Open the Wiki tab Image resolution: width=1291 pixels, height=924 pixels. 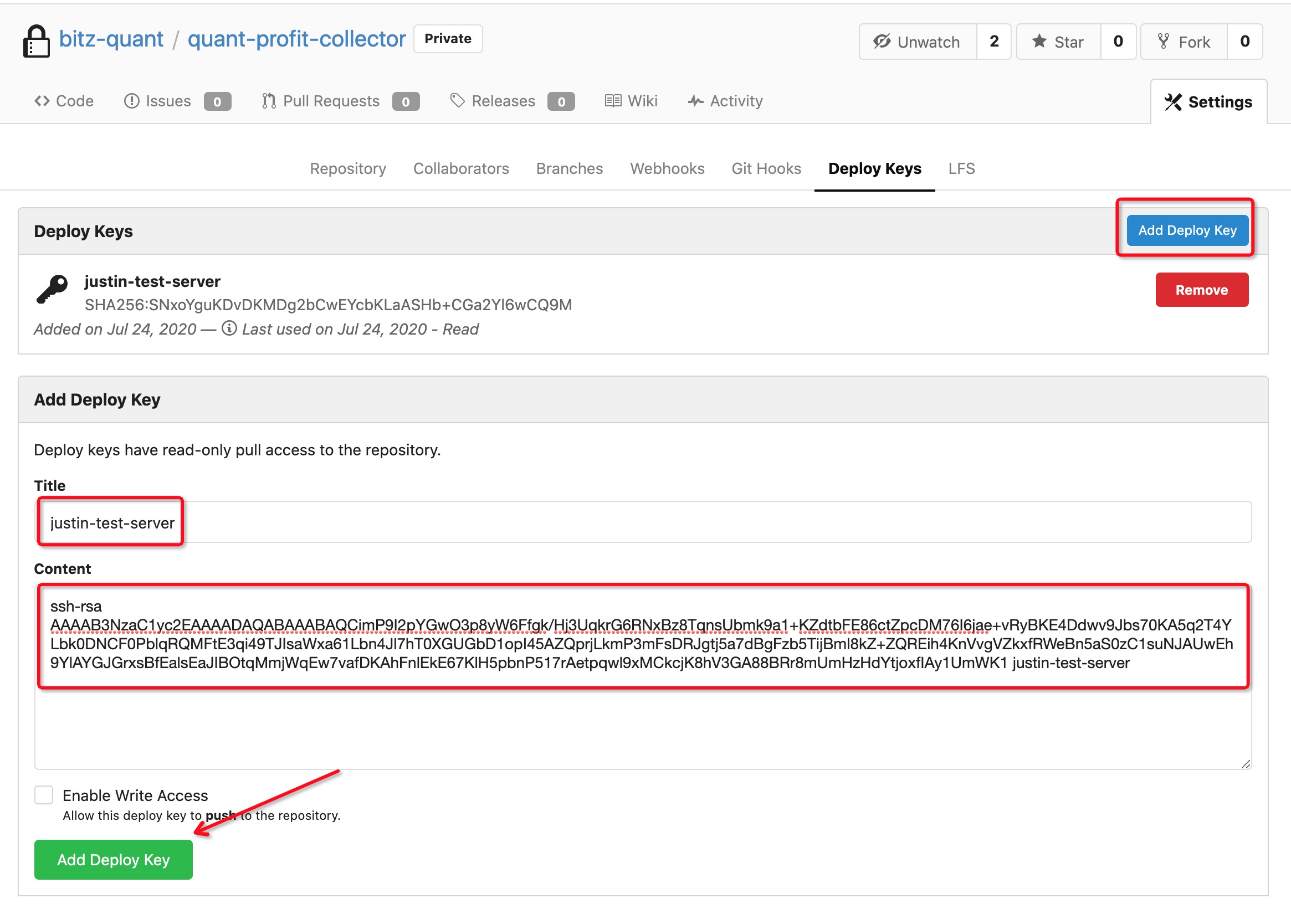click(x=631, y=101)
